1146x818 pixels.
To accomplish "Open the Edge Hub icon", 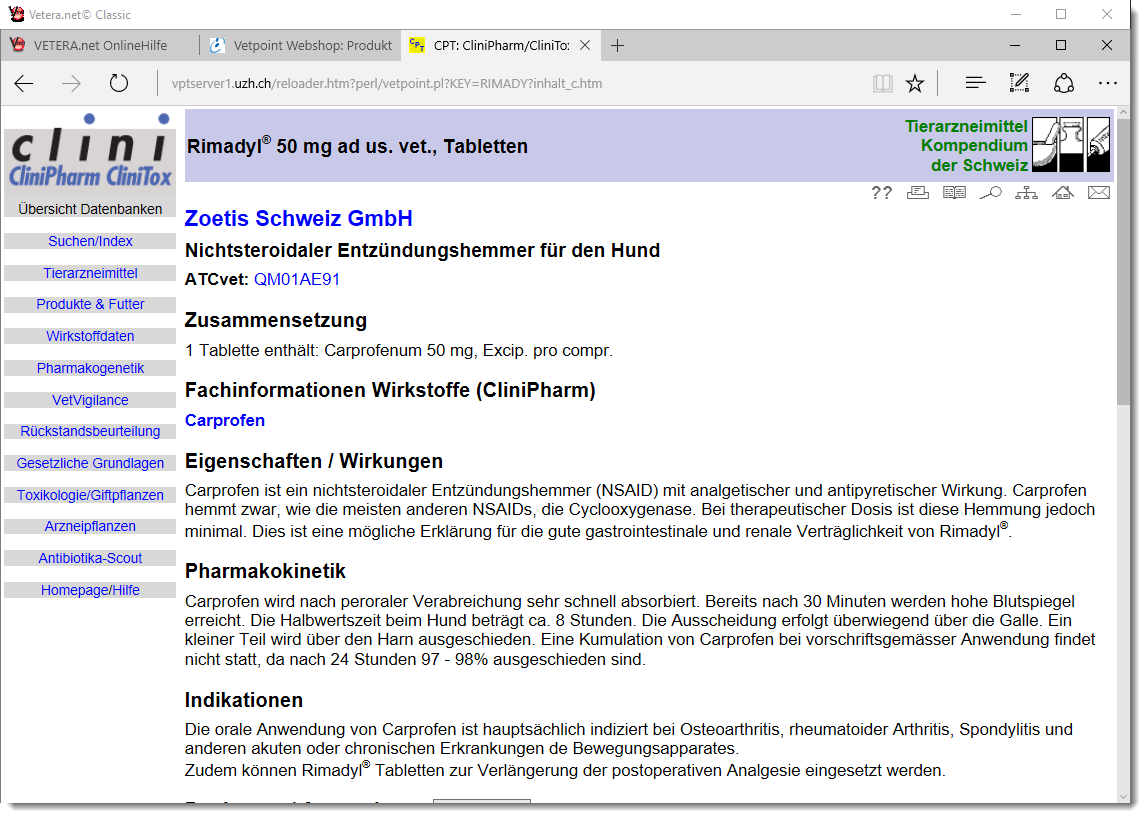I will 975,84.
